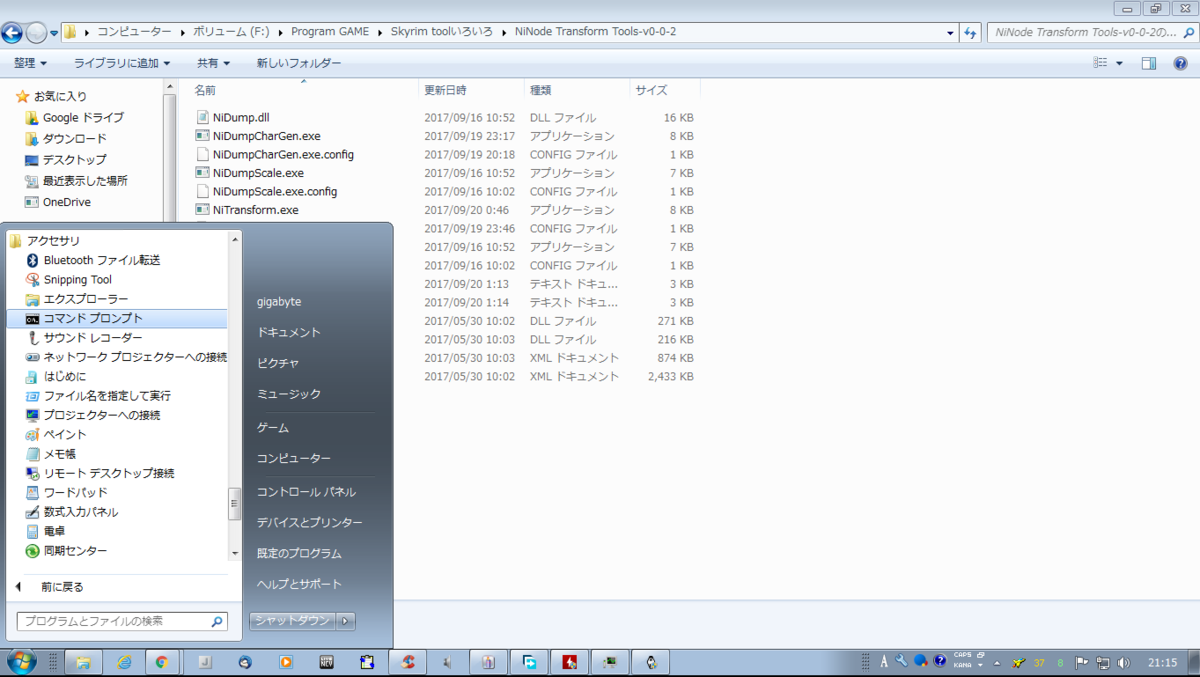Screen dimensions: 1200x677
Task: Open ライブラリに追加 dropdown
Action: 122,63
